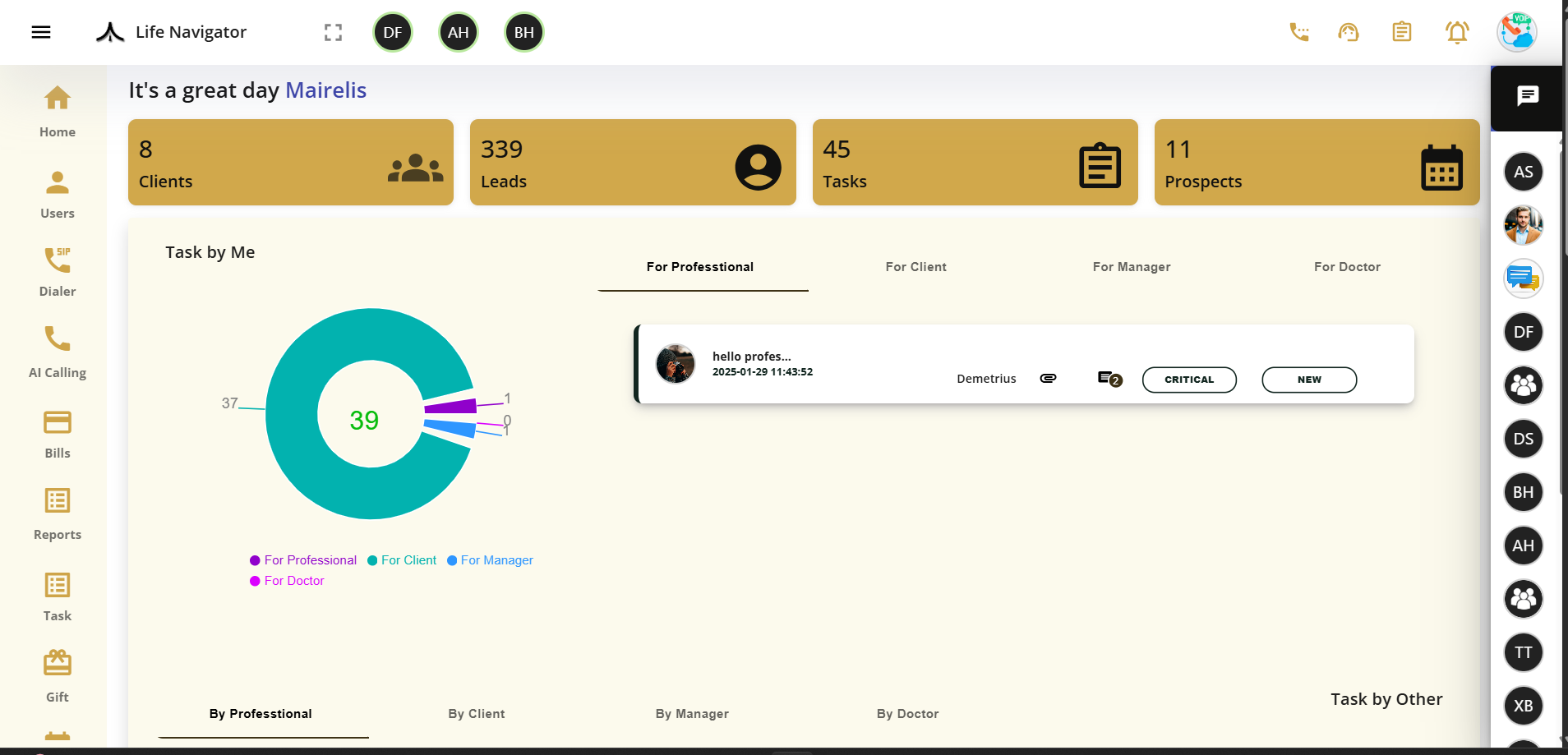Open the Bills section
This screenshot has height=755, width=1568.
(x=57, y=432)
